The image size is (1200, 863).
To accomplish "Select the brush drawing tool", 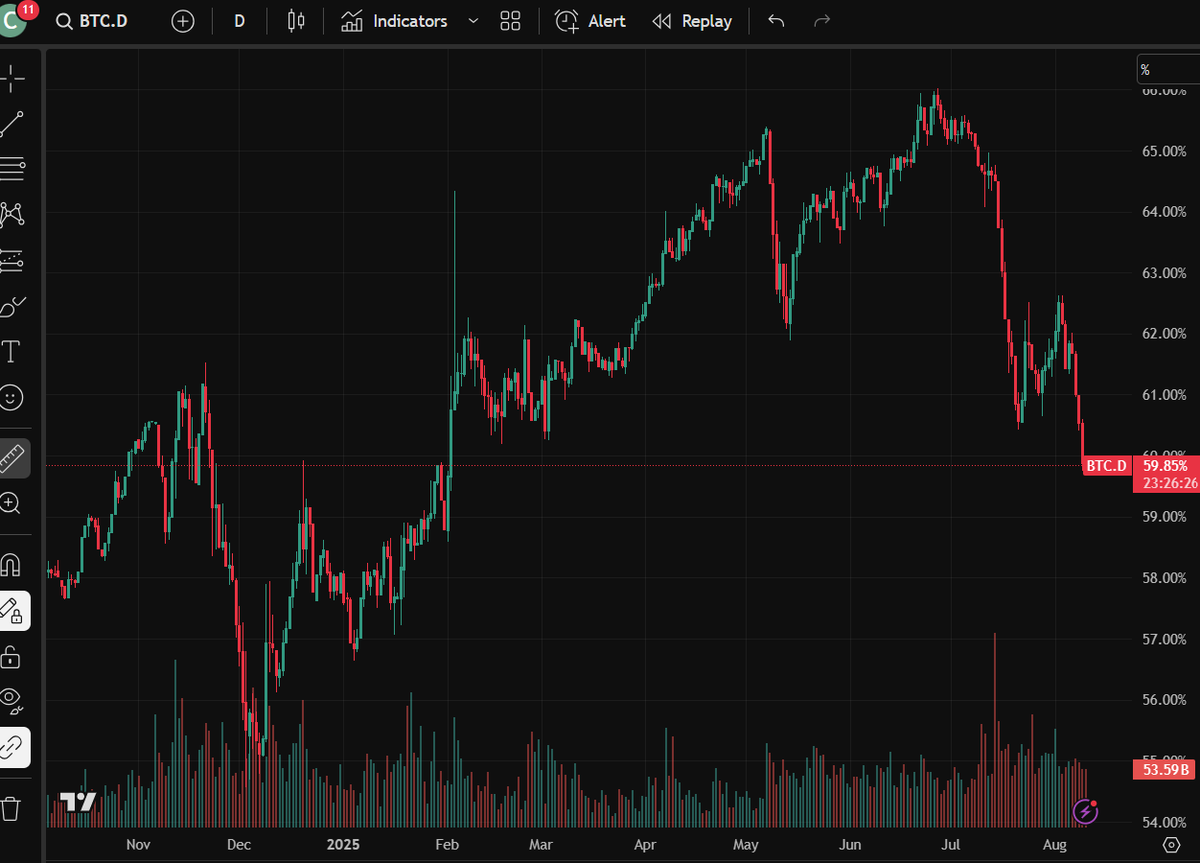I will (x=12, y=306).
